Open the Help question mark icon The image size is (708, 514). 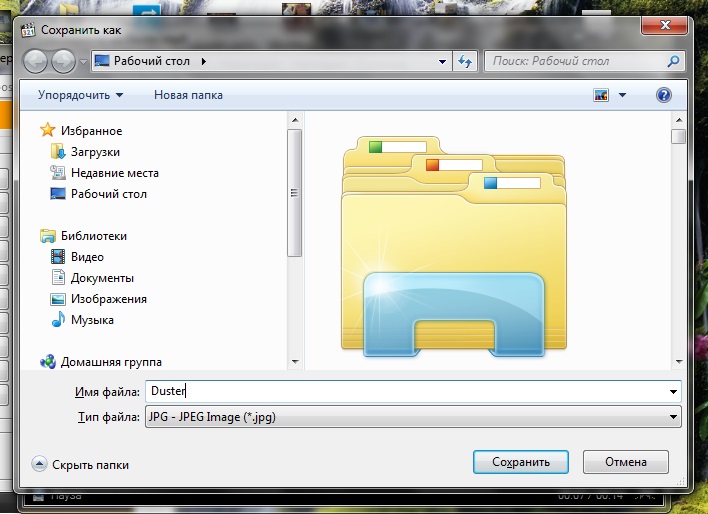tap(663, 95)
